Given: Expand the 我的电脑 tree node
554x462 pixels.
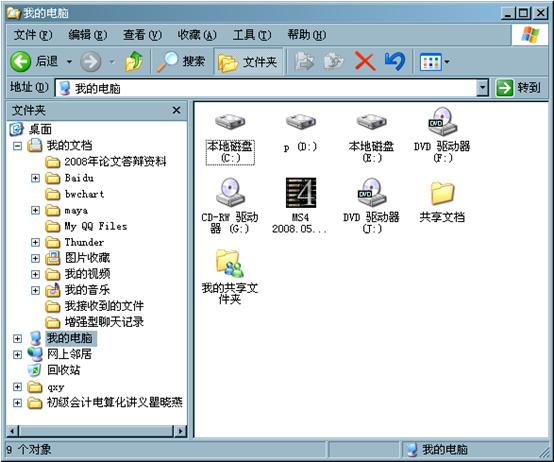Looking at the screenshot, I should click(17, 338).
